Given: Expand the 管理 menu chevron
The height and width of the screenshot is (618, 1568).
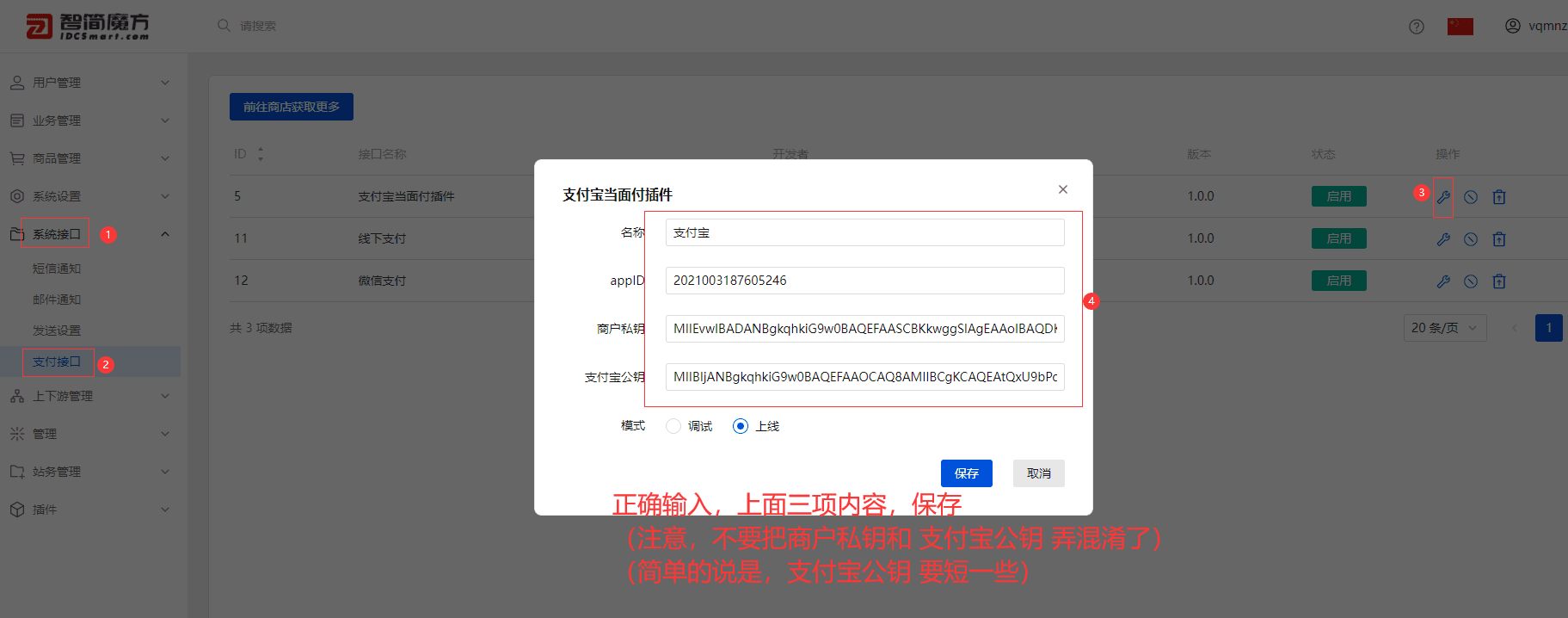Looking at the screenshot, I should click(x=165, y=434).
